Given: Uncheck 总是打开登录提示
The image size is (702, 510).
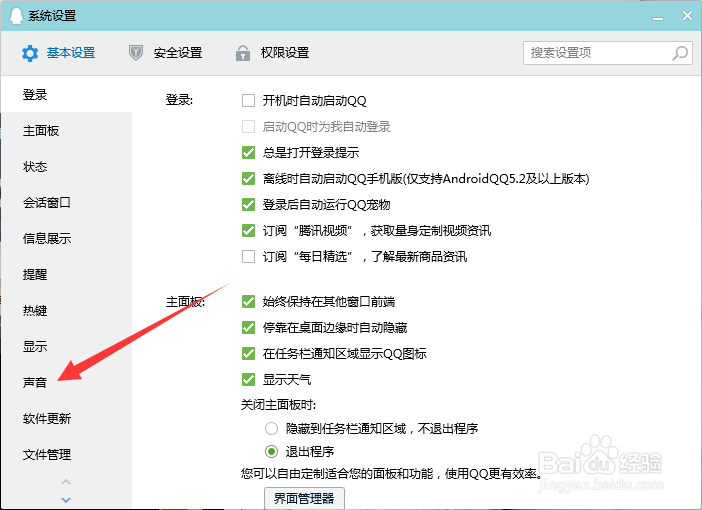Looking at the screenshot, I should tap(248, 152).
